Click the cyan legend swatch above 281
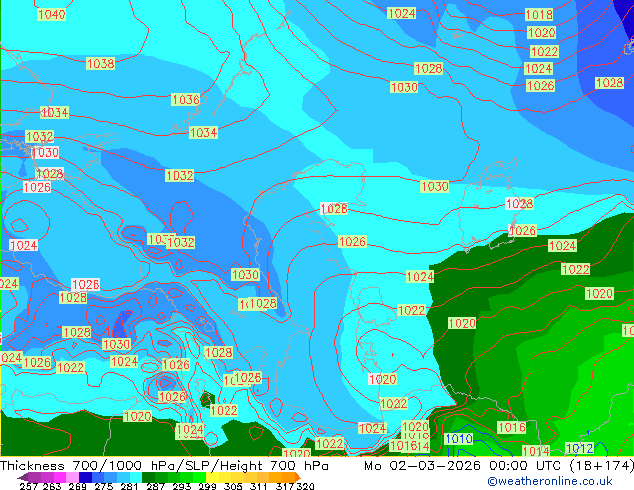The image size is (634, 490). (136, 477)
